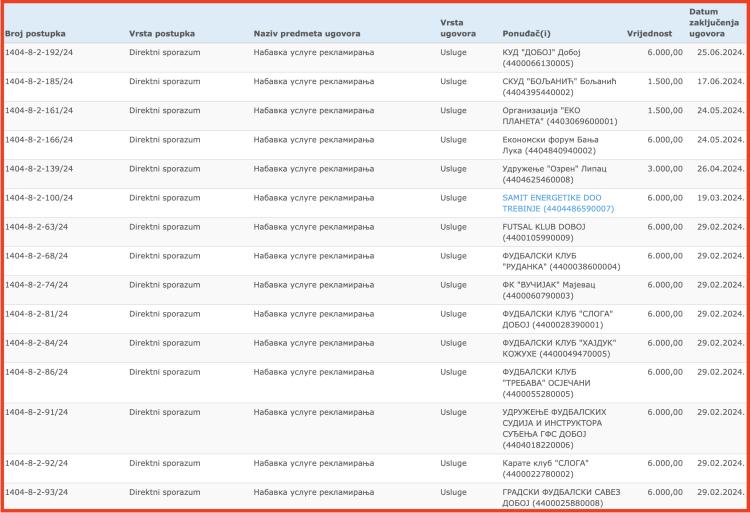Click contract date 26.04.2024.
The width and height of the screenshot is (750, 513).
720,169
